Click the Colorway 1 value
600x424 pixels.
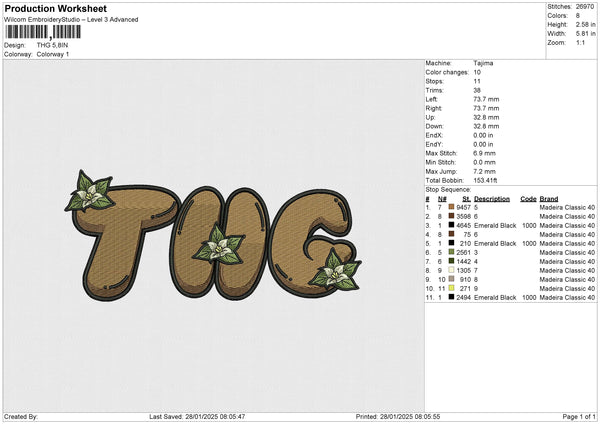[53, 54]
